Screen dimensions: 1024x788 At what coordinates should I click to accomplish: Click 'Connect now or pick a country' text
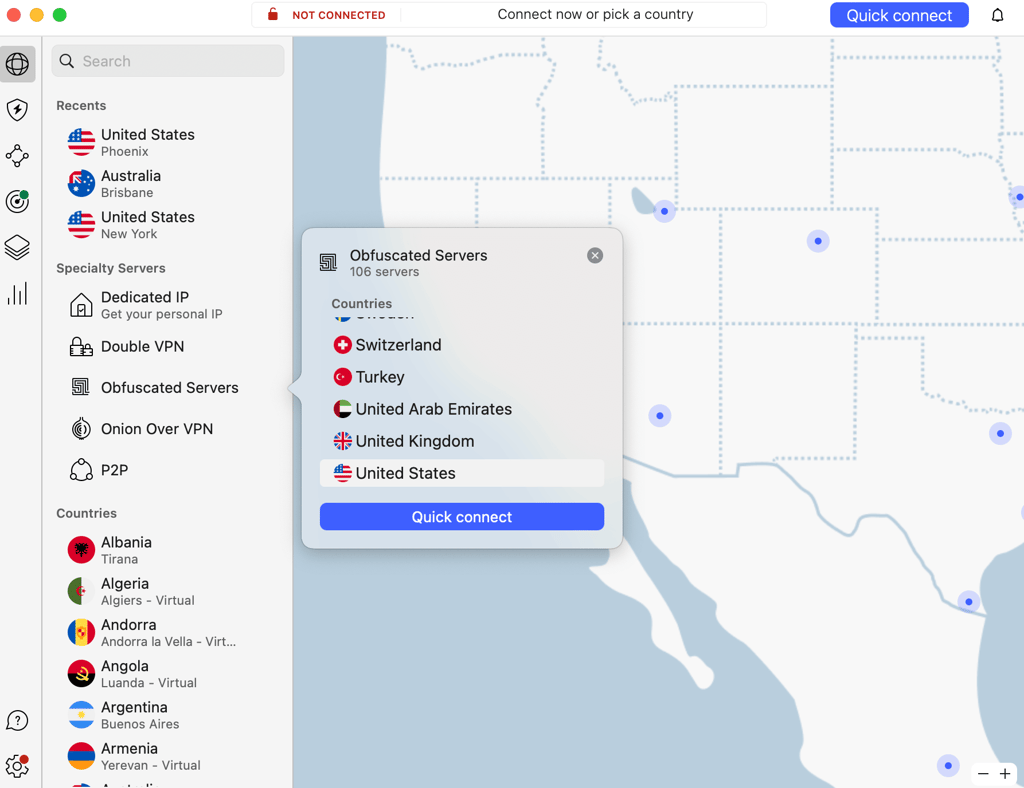595,14
